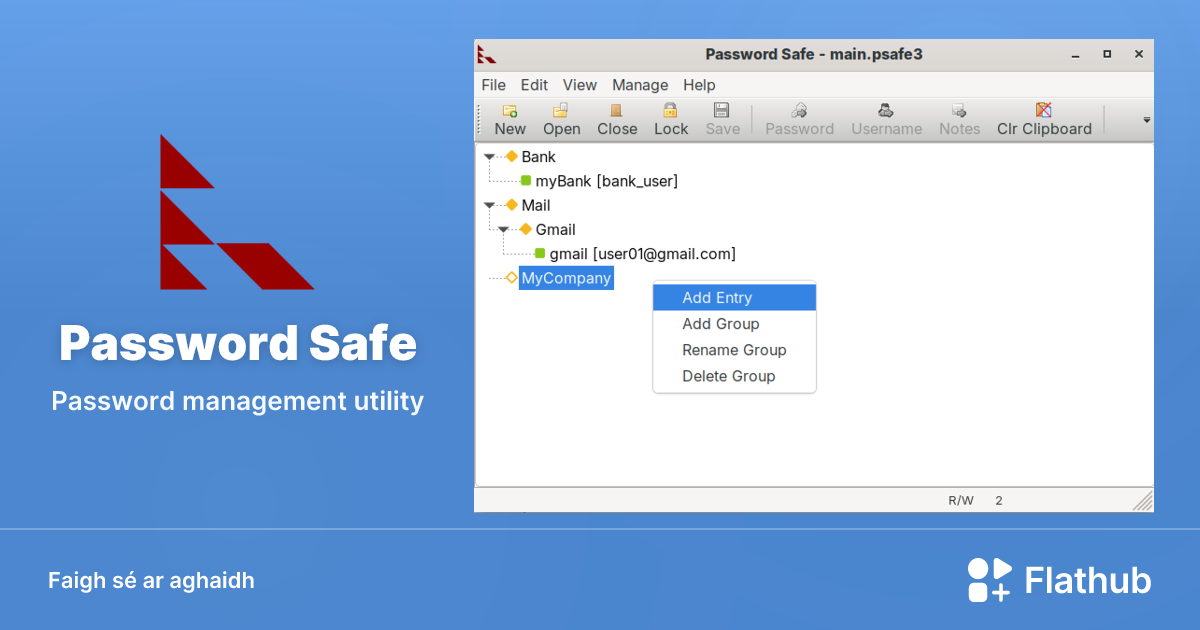The height and width of the screenshot is (630, 1200).
Task: Copy password using the Password icon
Action: 799,119
